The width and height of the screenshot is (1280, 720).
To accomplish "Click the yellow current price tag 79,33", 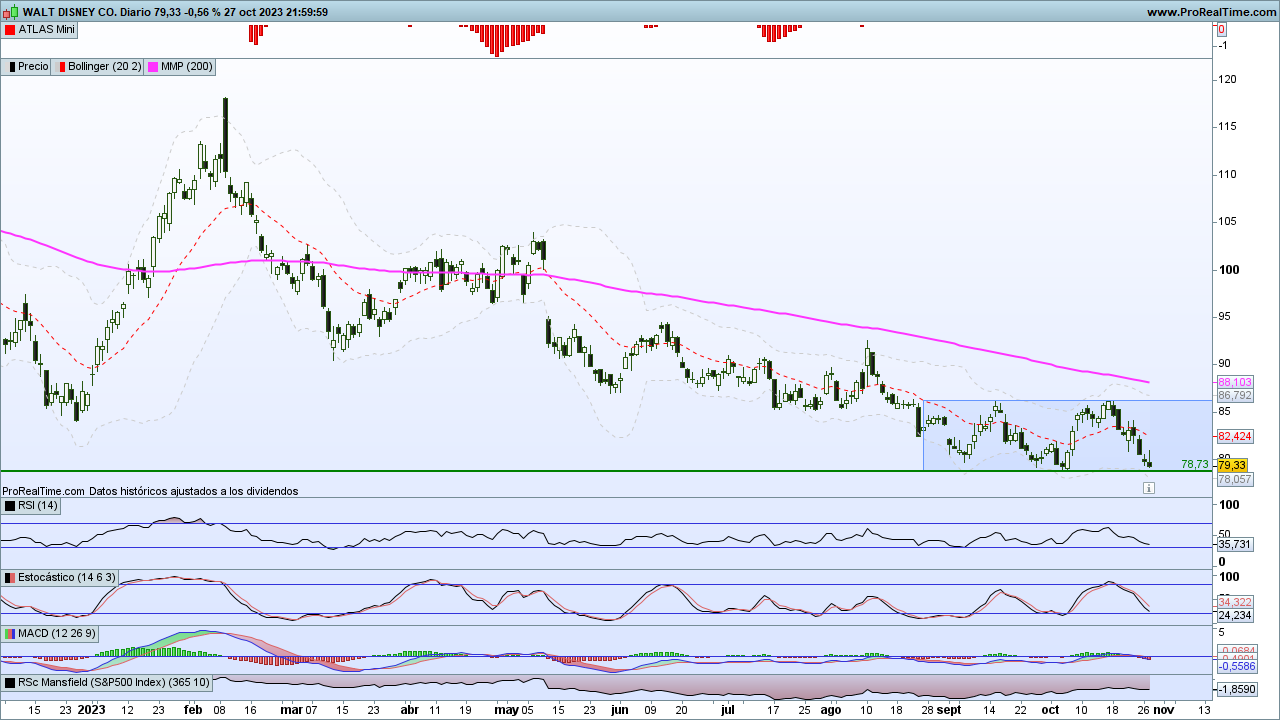I will (1232, 465).
